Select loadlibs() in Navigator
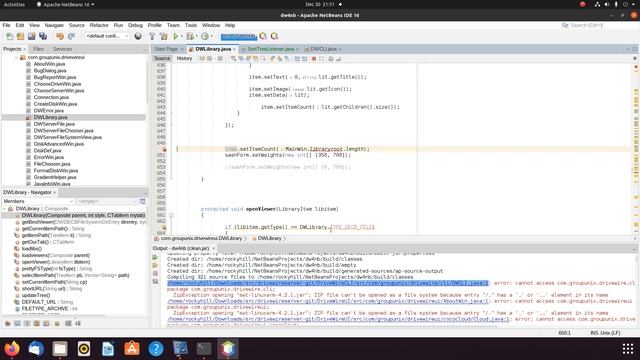640x360 pixels. [31, 249]
